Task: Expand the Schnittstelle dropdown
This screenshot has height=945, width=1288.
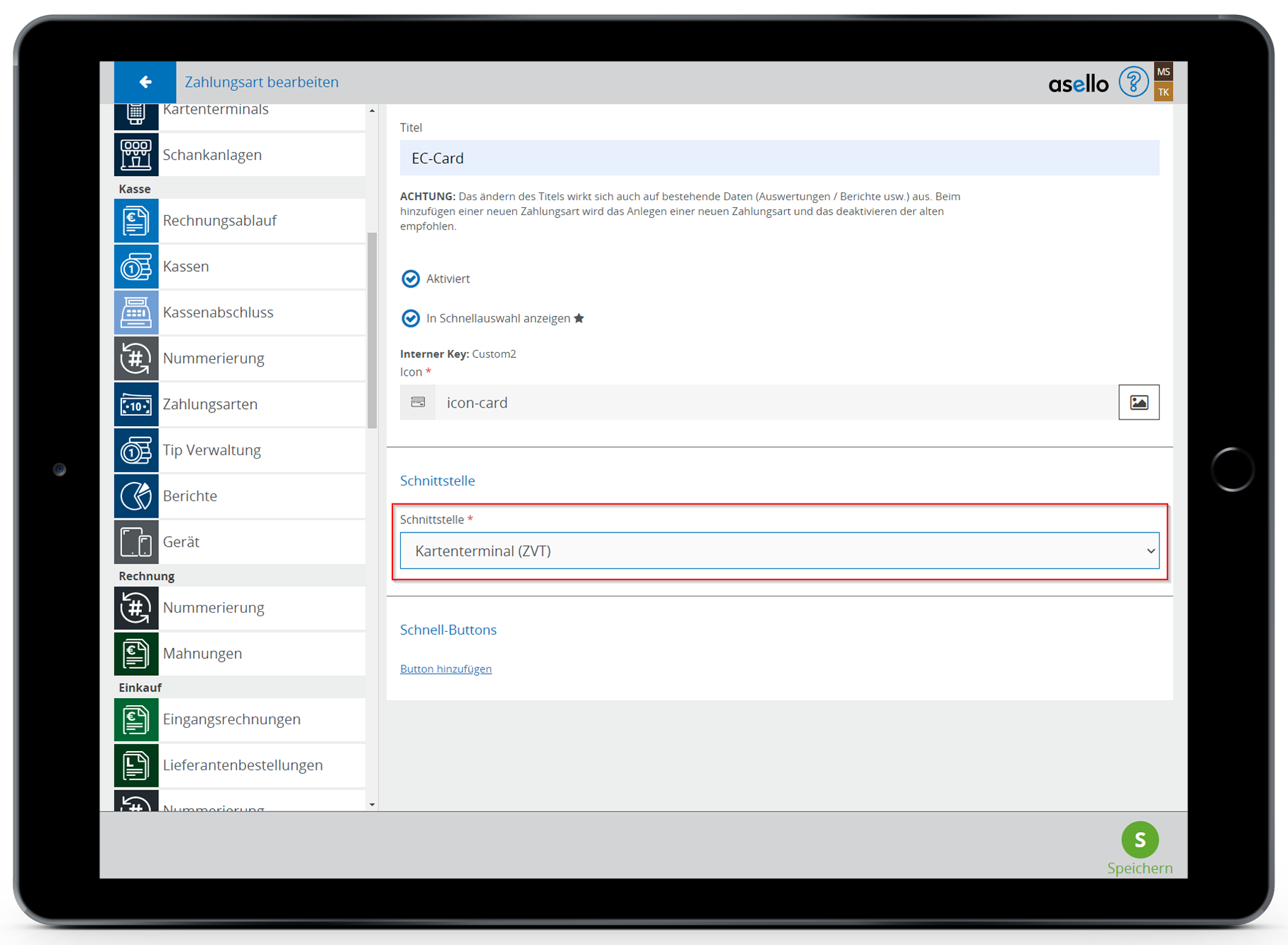Action: [779, 551]
